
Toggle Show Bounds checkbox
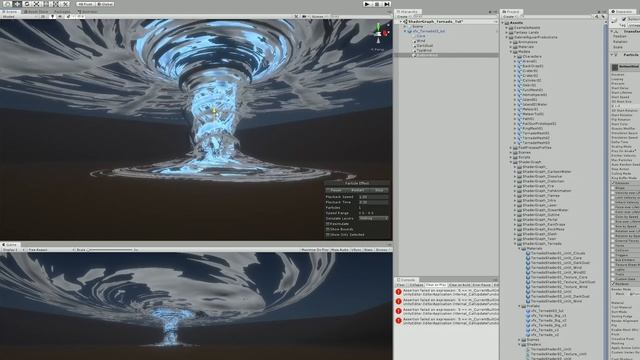pyautogui.click(x=327, y=229)
